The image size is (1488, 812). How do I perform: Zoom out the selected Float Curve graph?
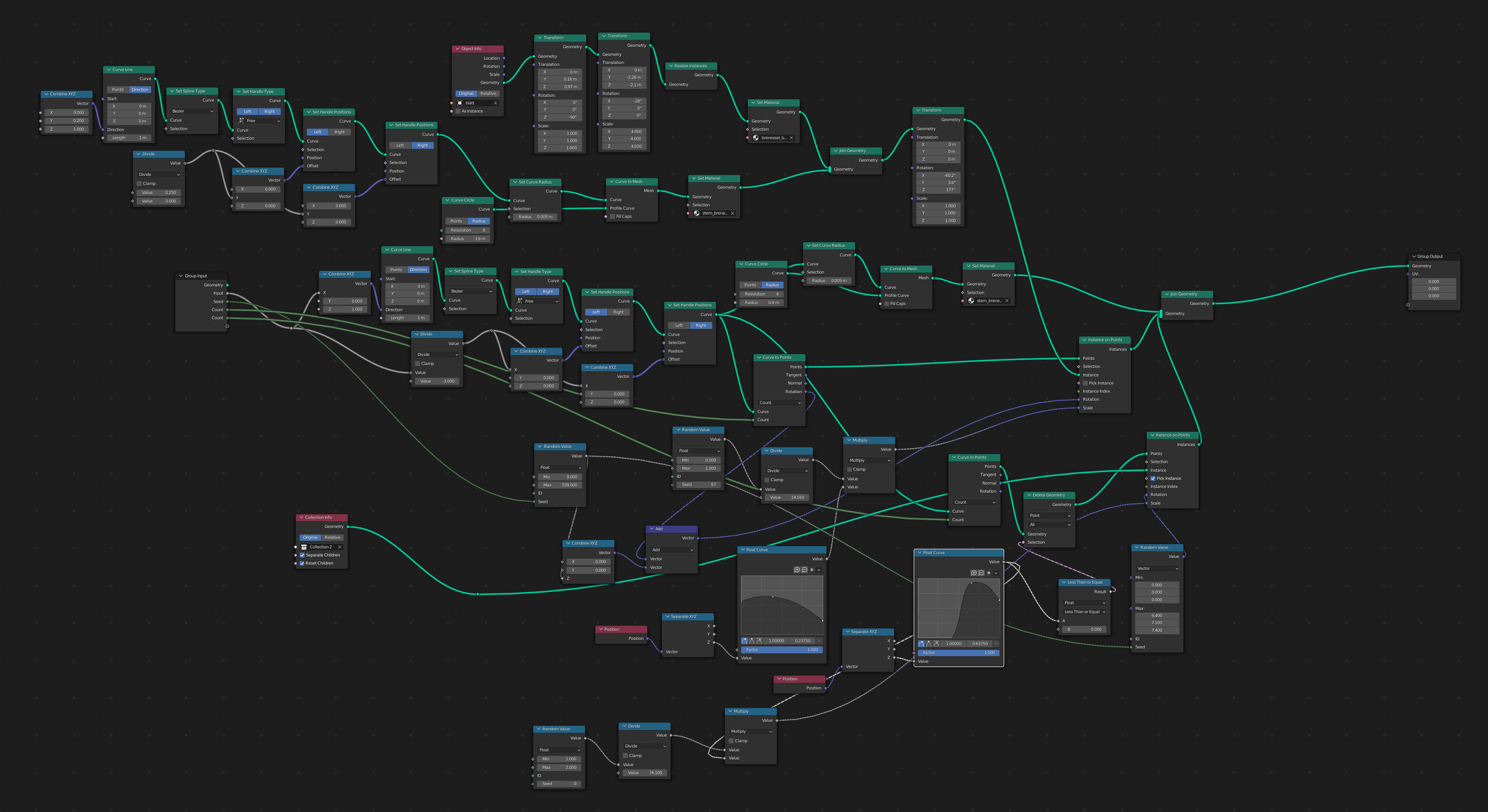pyautogui.click(x=981, y=573)
